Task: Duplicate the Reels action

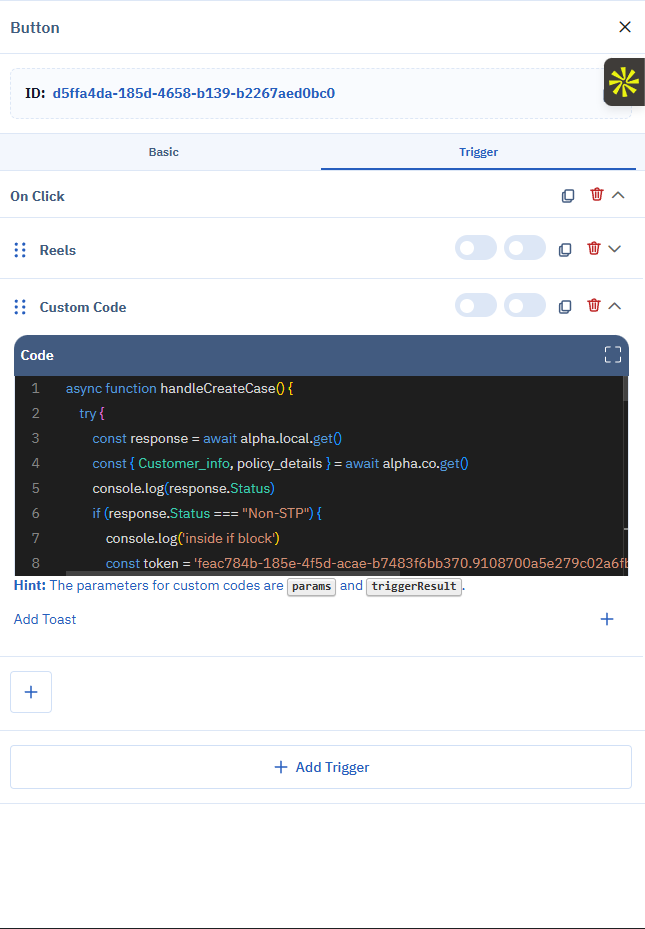Action: pos(565,249)
